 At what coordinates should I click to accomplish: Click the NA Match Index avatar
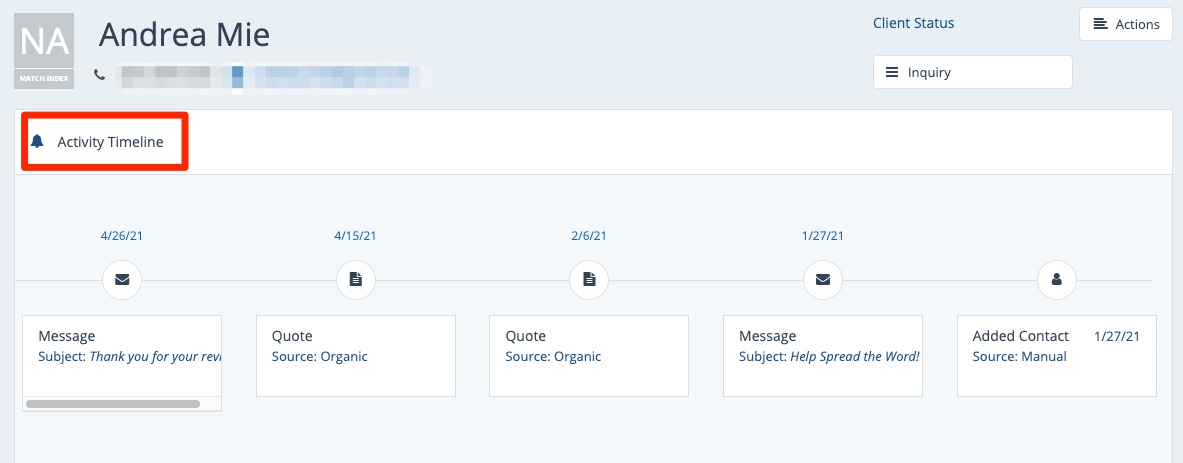click(x=45, y=50)
